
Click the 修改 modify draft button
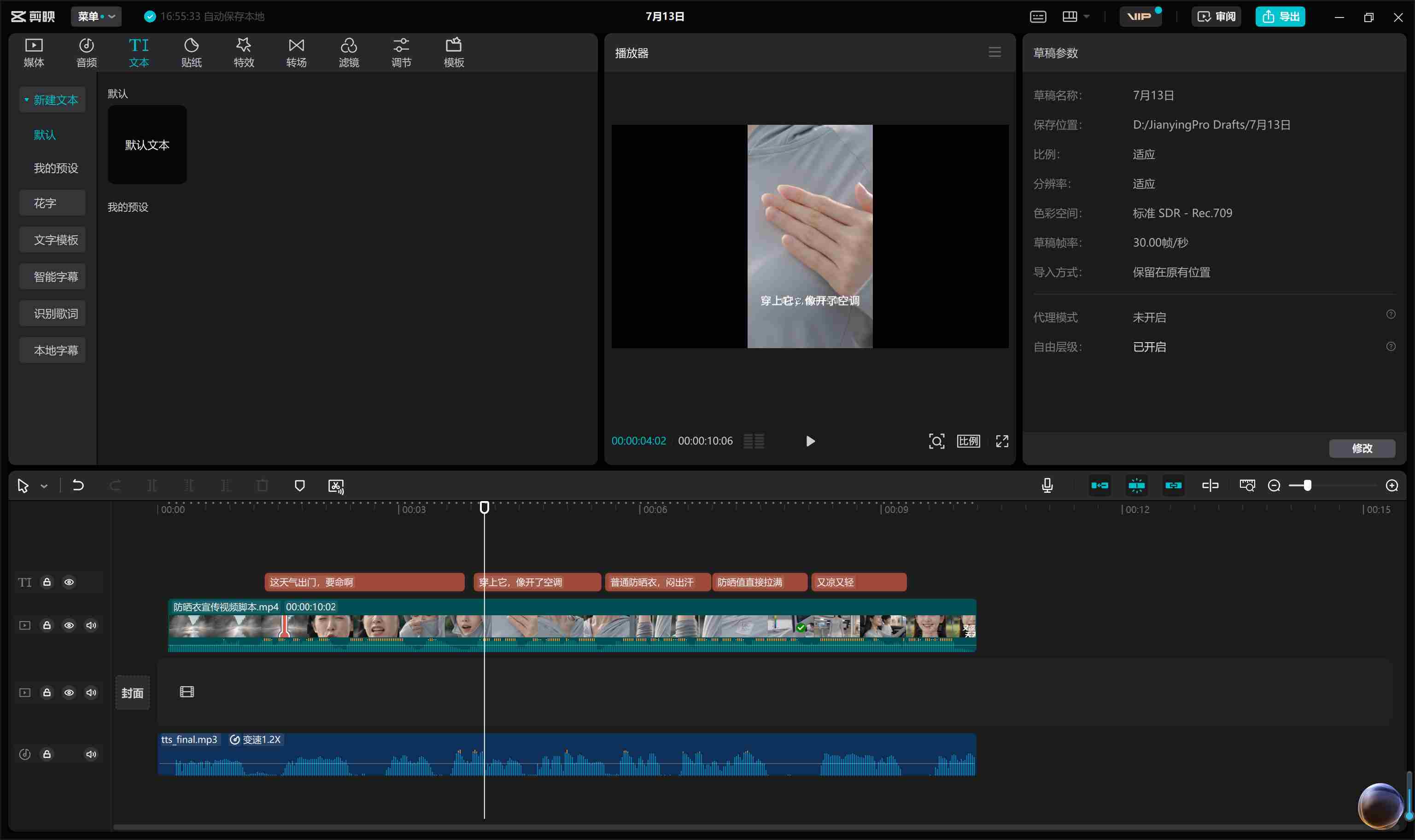(x=1362, y=448)
